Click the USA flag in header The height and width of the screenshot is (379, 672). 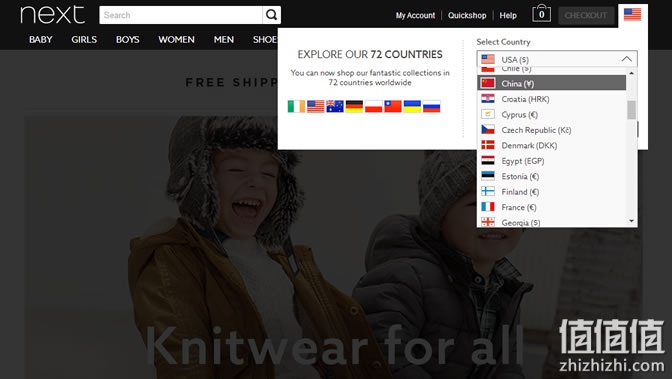[x=632, y=14]
